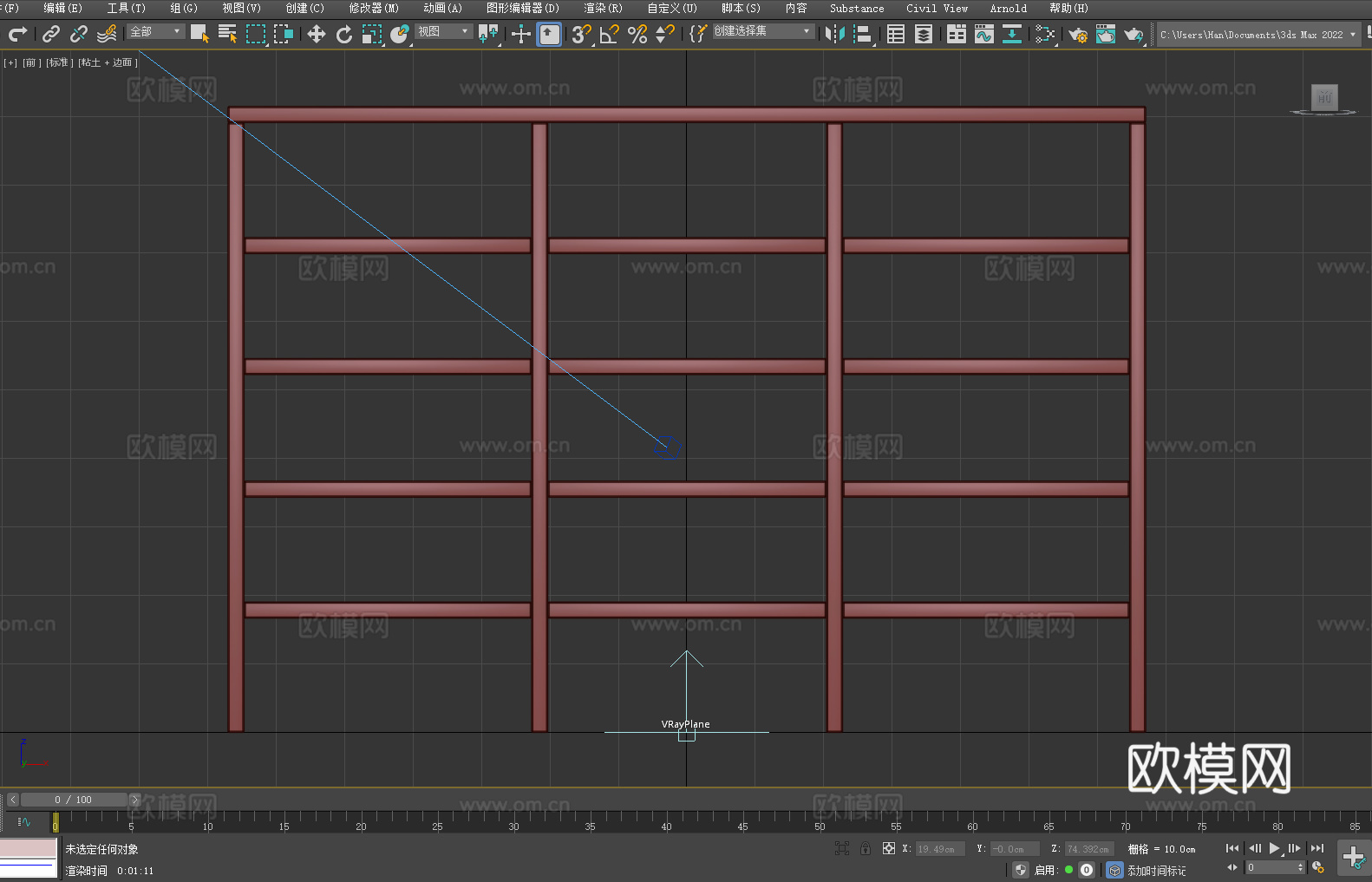
Task: Open the Arnold menu
Action: coord(1008,8)
